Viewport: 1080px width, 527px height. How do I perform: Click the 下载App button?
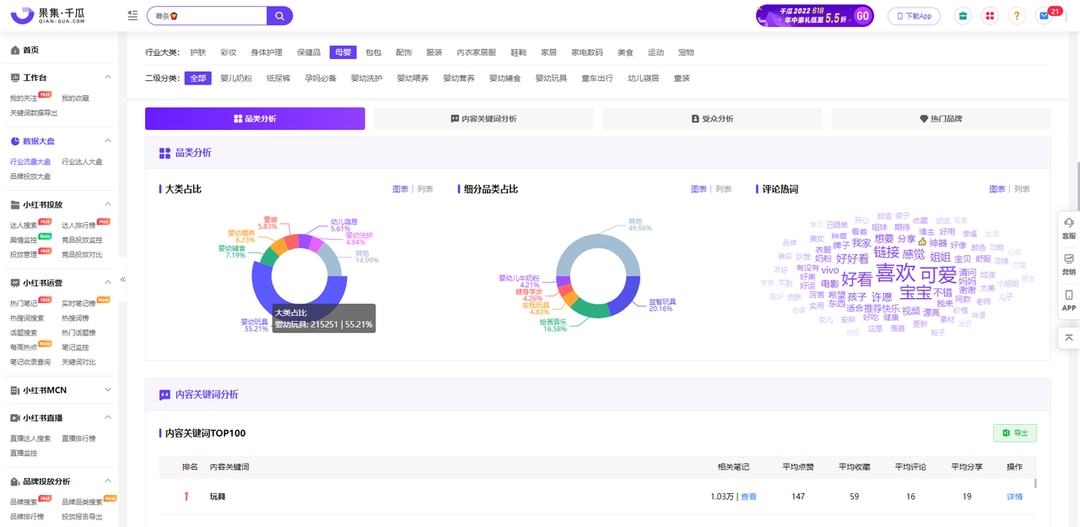(914, 16)
